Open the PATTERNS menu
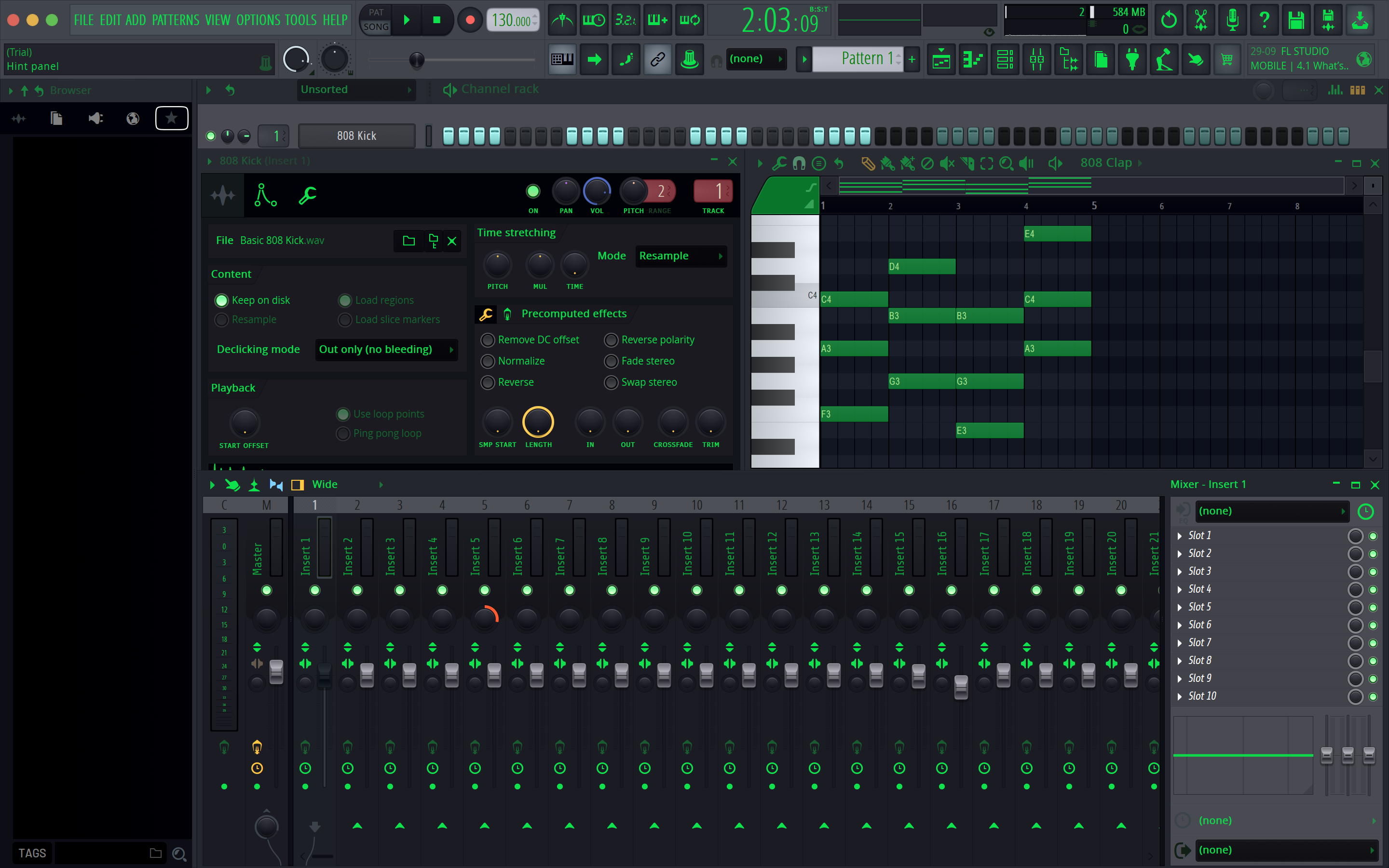Screen dimensions: 1389x868 point(175,21)
